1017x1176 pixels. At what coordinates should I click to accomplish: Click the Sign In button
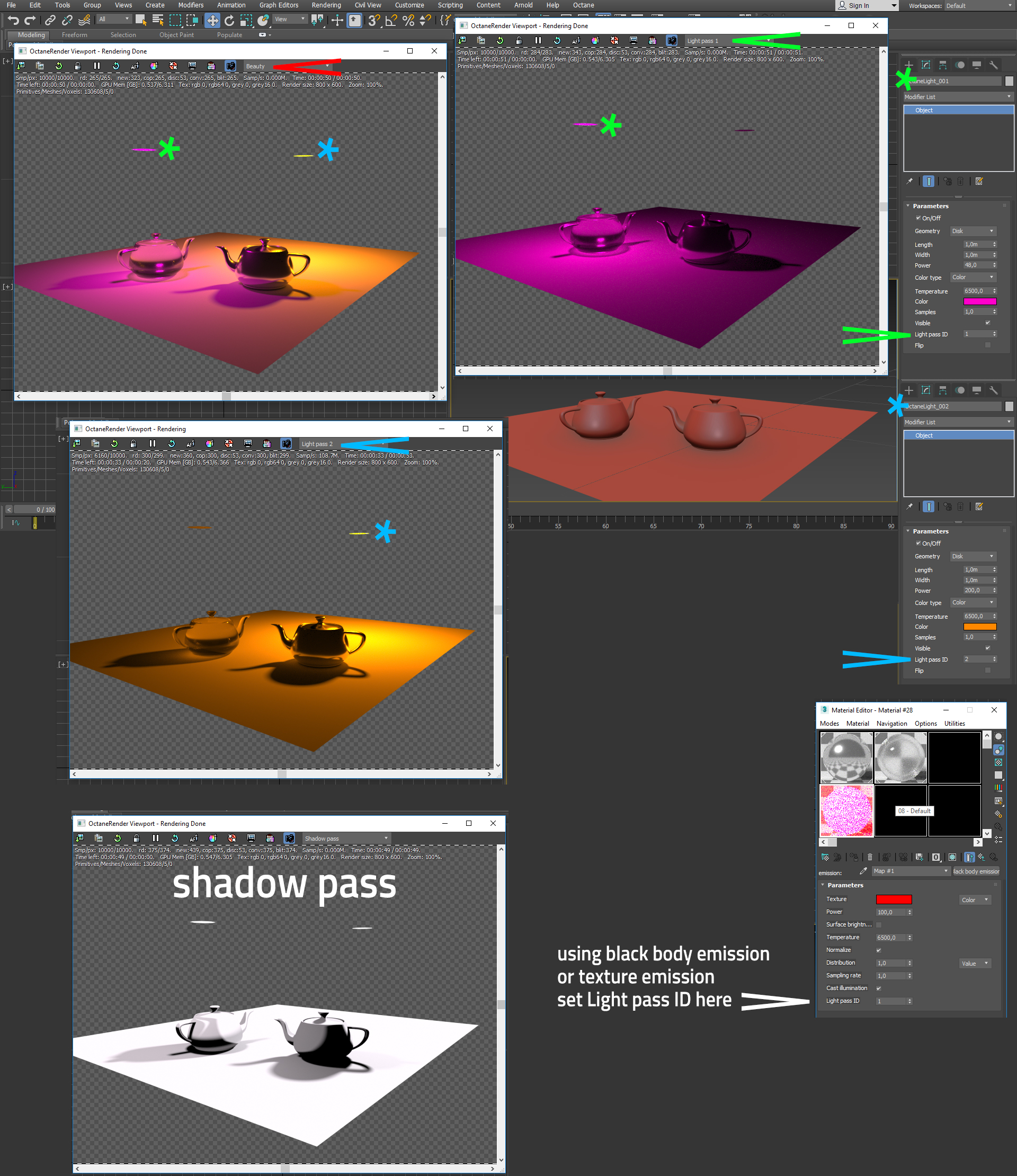pos(859,6)
